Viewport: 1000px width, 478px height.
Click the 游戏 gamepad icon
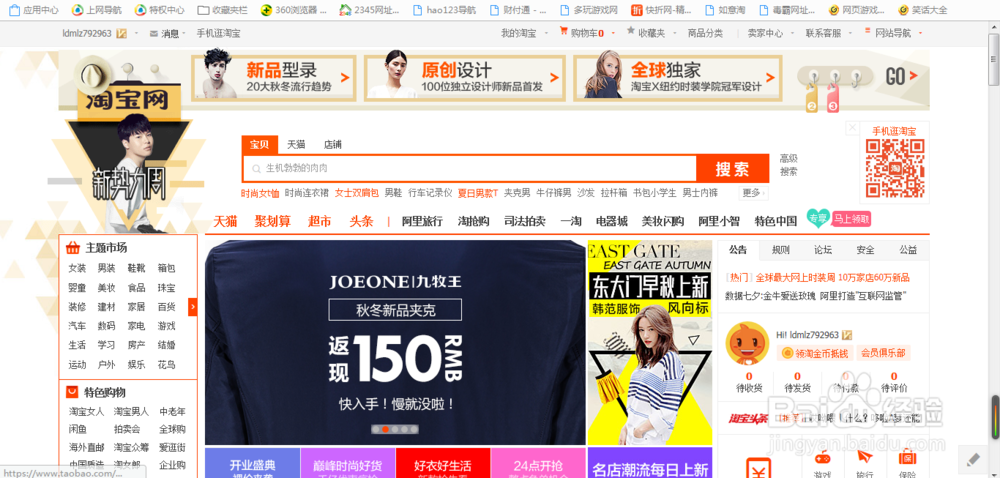click(823, 458)
